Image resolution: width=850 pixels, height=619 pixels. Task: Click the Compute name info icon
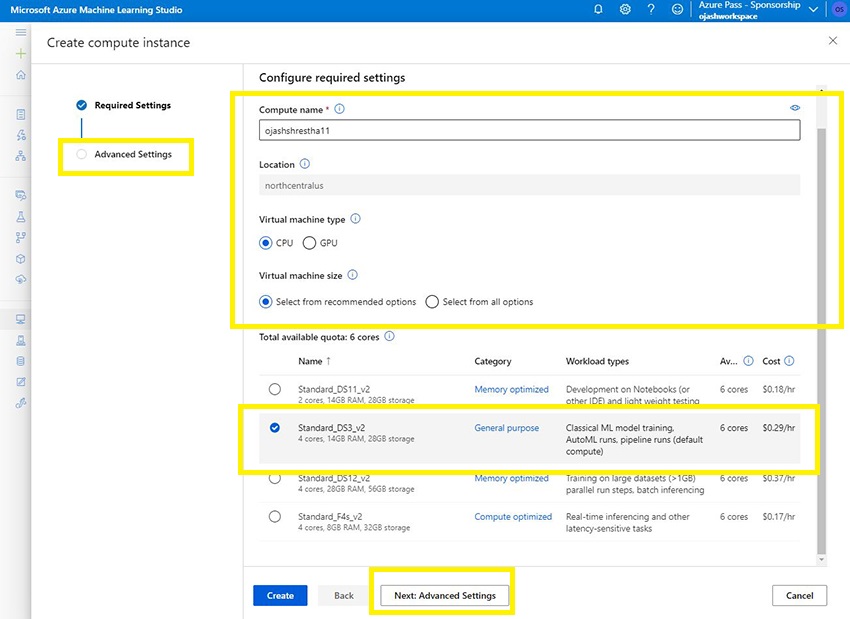point(340,109)
